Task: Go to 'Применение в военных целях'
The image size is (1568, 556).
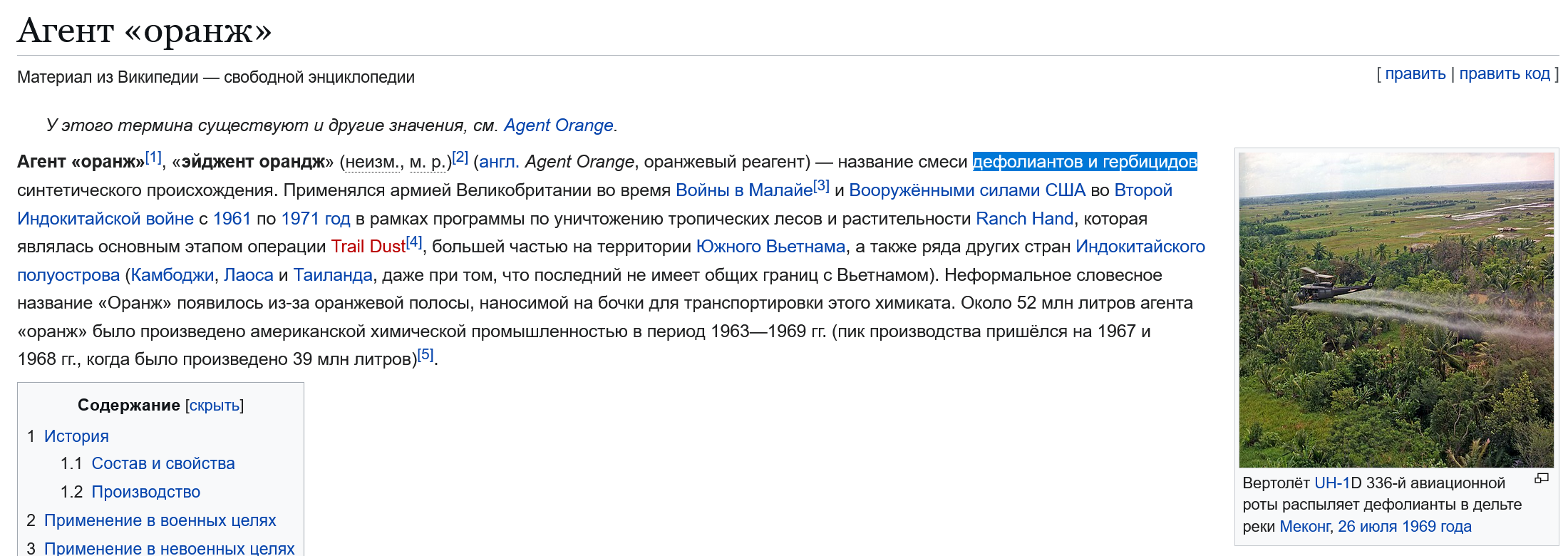Action: click(x=160, y=521)
